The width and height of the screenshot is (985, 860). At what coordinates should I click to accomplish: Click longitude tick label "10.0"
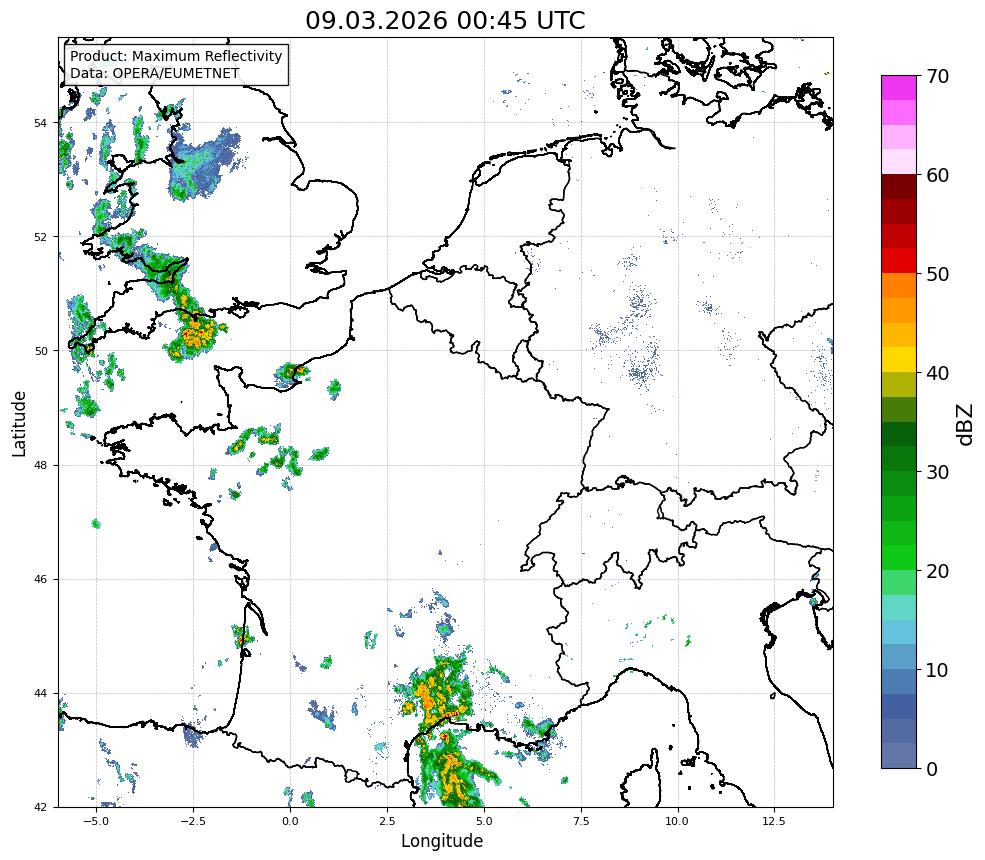click(x=678, y=821)
